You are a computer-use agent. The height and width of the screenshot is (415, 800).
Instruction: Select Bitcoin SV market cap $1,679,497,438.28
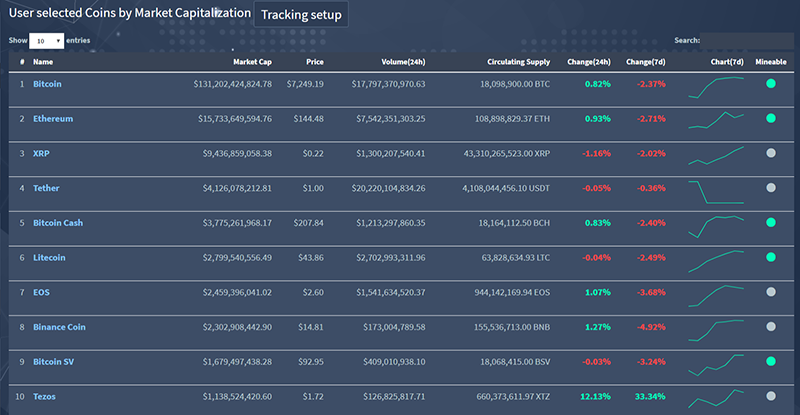point(237,362)
